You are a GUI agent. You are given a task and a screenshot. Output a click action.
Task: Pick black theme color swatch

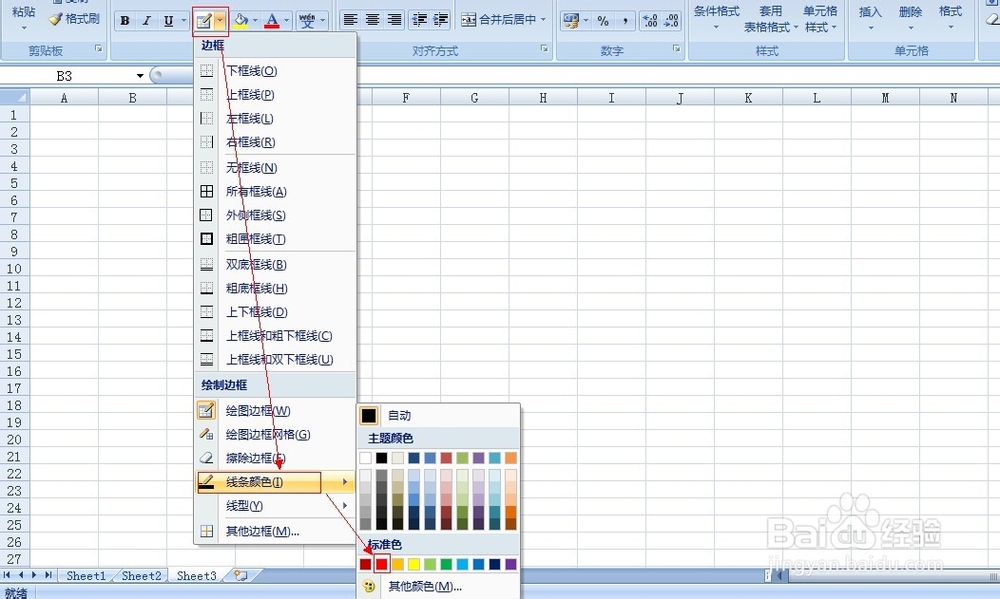coord(381,458)
